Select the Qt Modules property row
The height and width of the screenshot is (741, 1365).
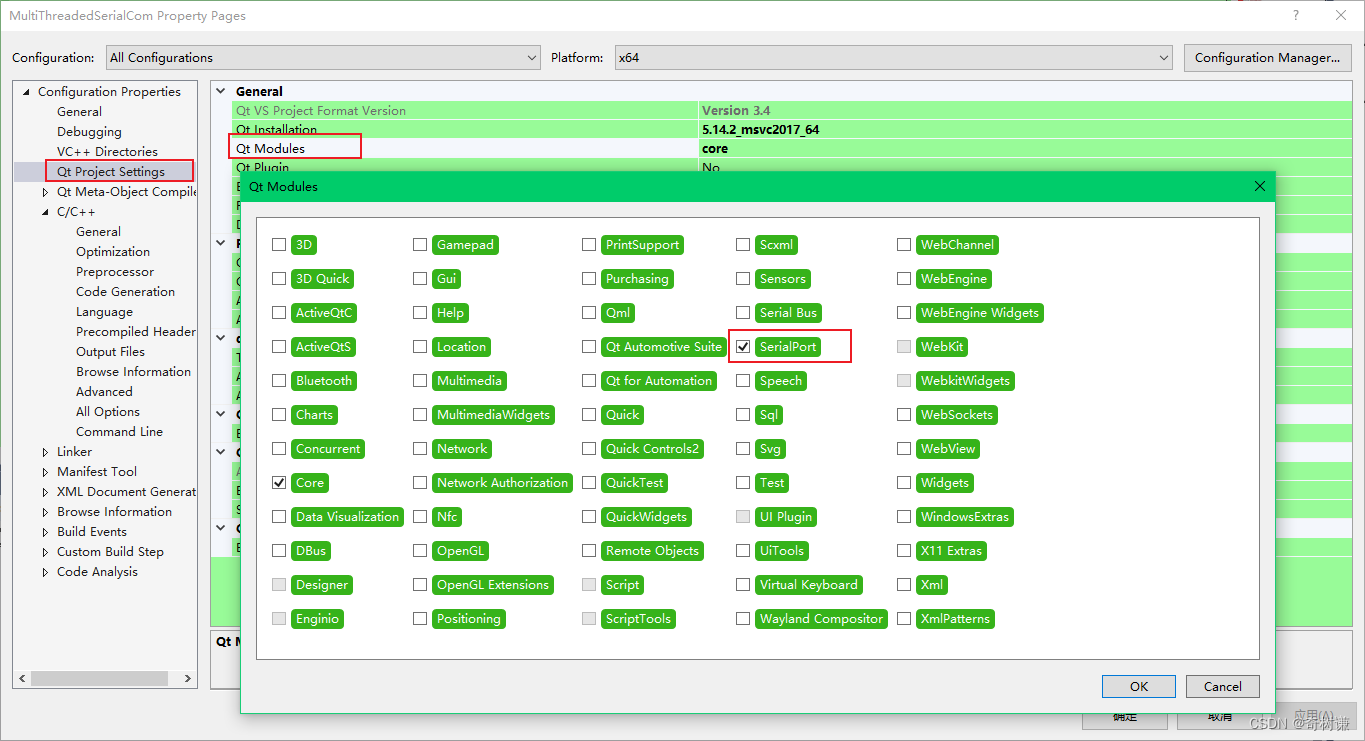792,148
